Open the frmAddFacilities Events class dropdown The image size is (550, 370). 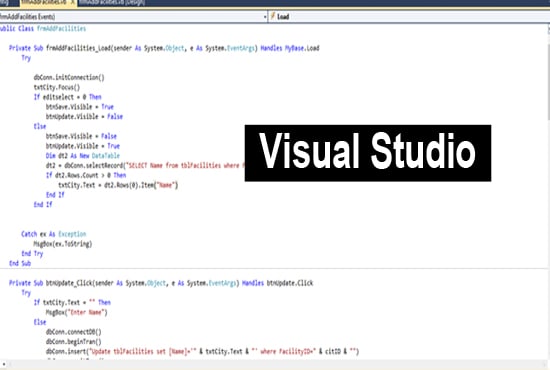pyautogui.click(x=134, y=16)
